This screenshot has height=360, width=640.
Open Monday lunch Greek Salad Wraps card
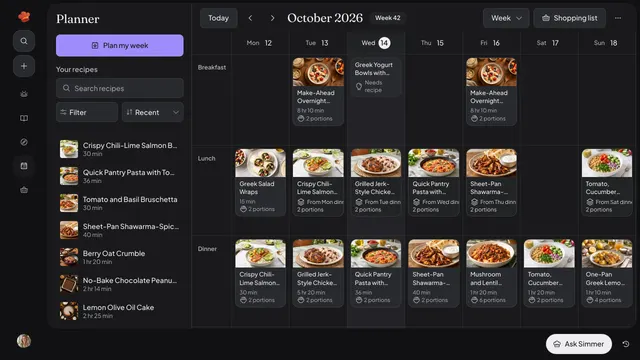pyautogui.click(x=260, y=182)
